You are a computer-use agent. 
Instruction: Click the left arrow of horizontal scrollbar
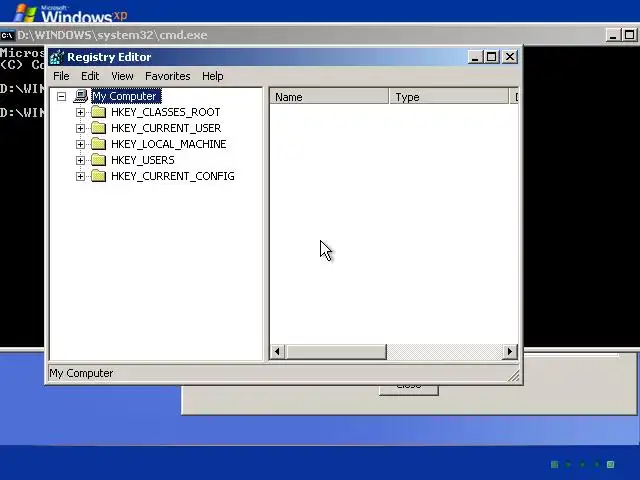tap(278, 352)
